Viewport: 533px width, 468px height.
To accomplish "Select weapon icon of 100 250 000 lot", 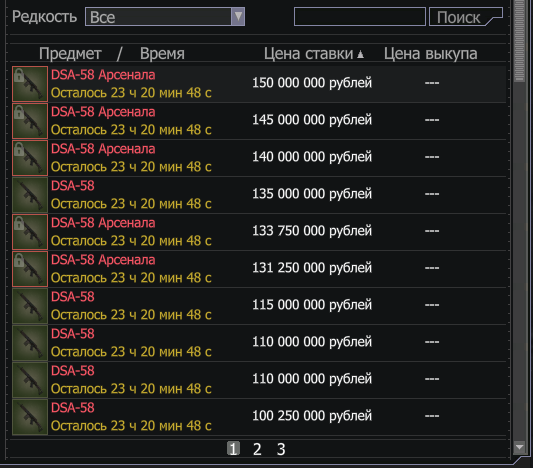I will click(x=30, y=417).
